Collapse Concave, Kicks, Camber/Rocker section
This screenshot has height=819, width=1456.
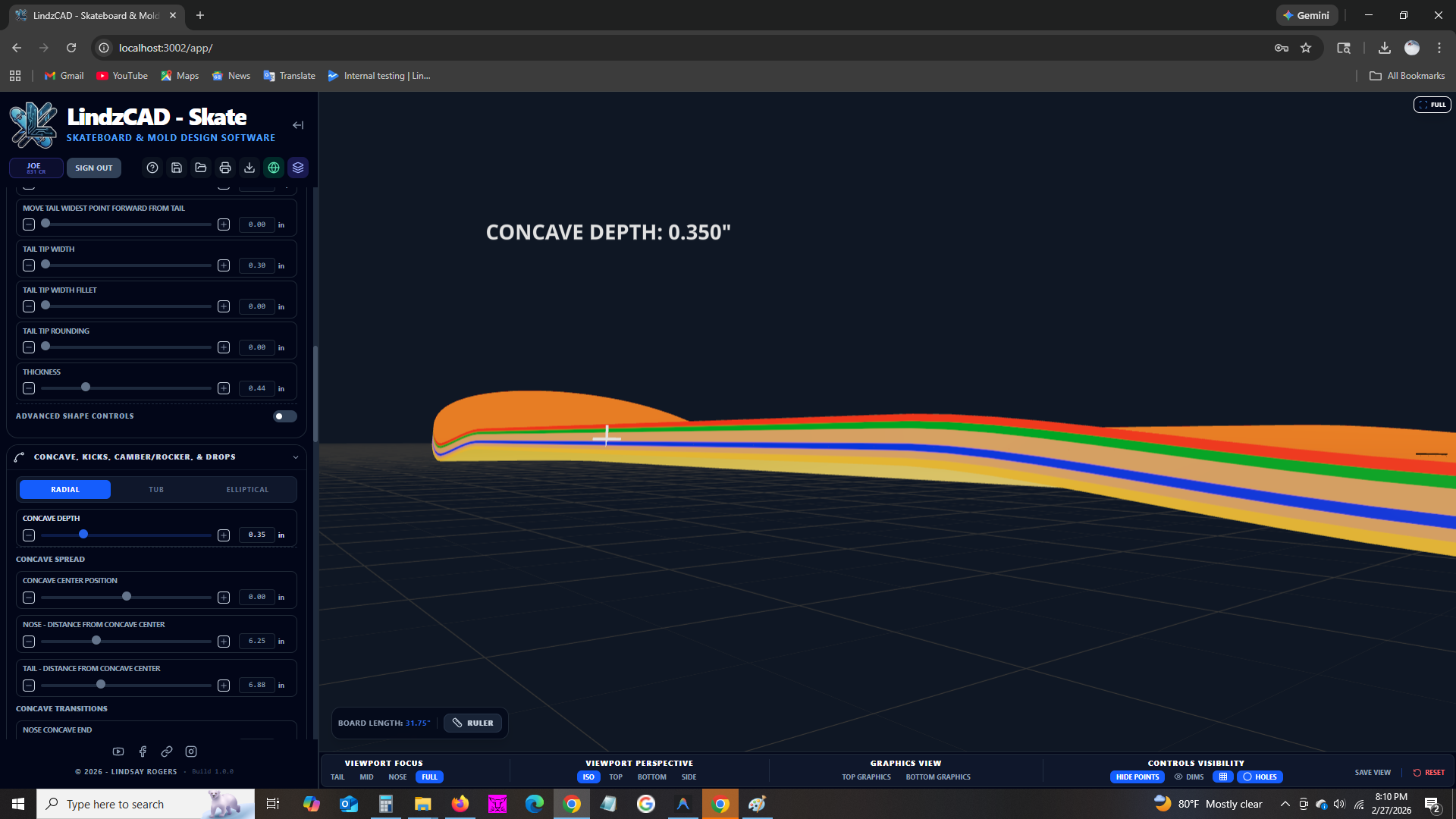point(296,457)
